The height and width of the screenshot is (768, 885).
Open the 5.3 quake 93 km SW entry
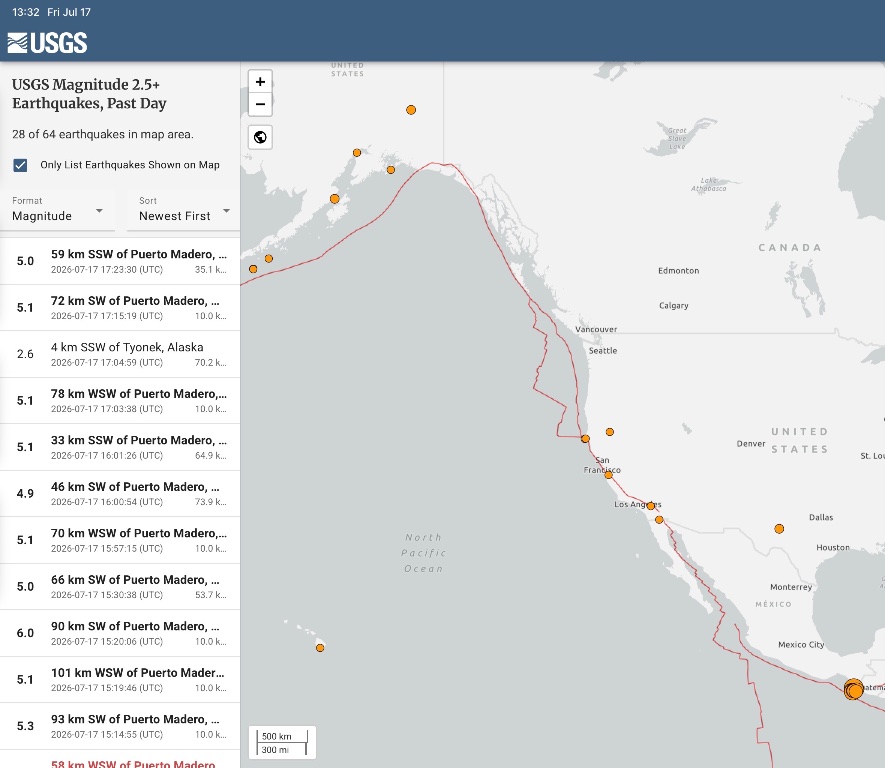[x=120, y=726]
